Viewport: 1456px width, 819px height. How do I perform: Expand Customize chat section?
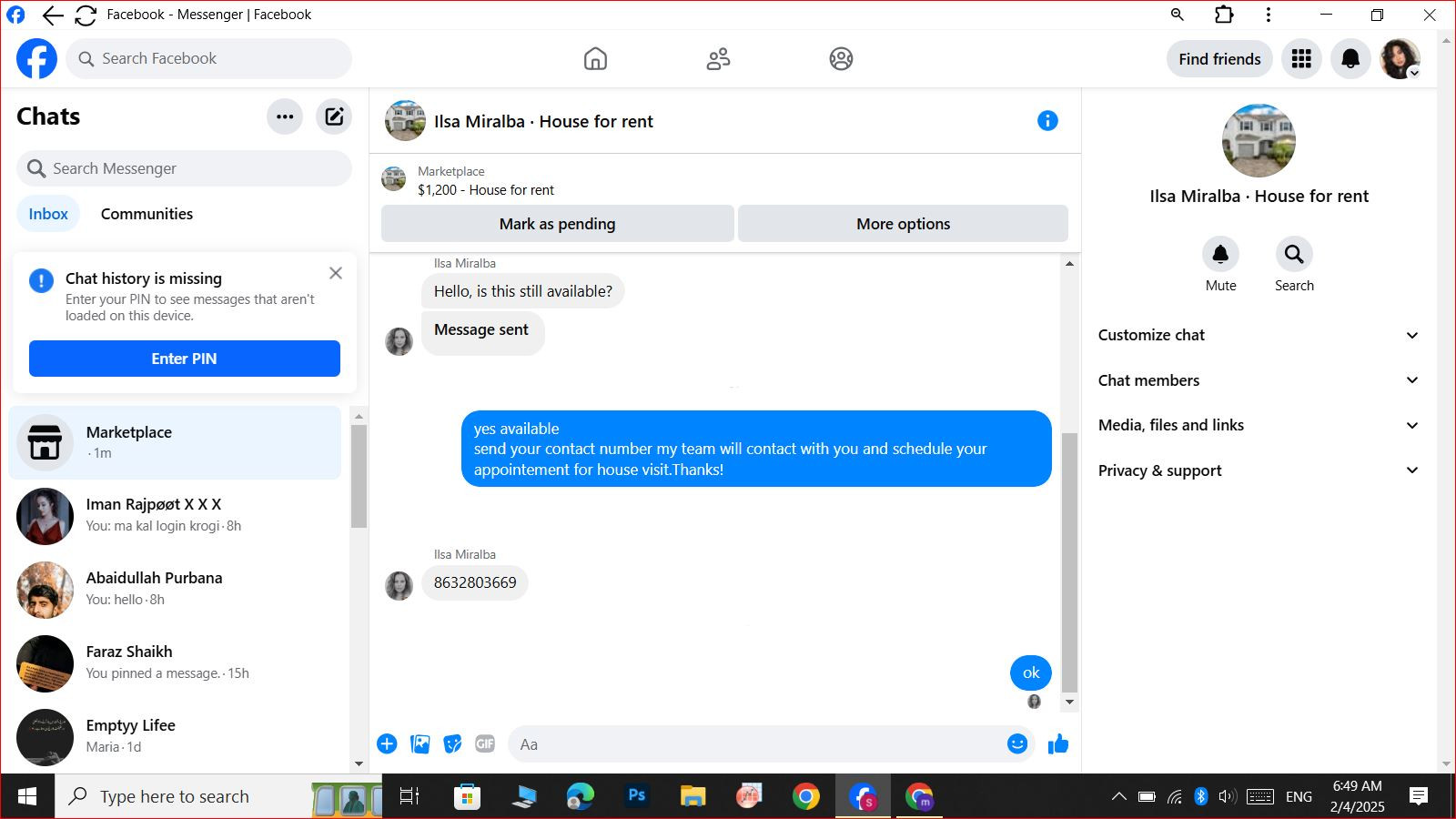coord(1259,335)
